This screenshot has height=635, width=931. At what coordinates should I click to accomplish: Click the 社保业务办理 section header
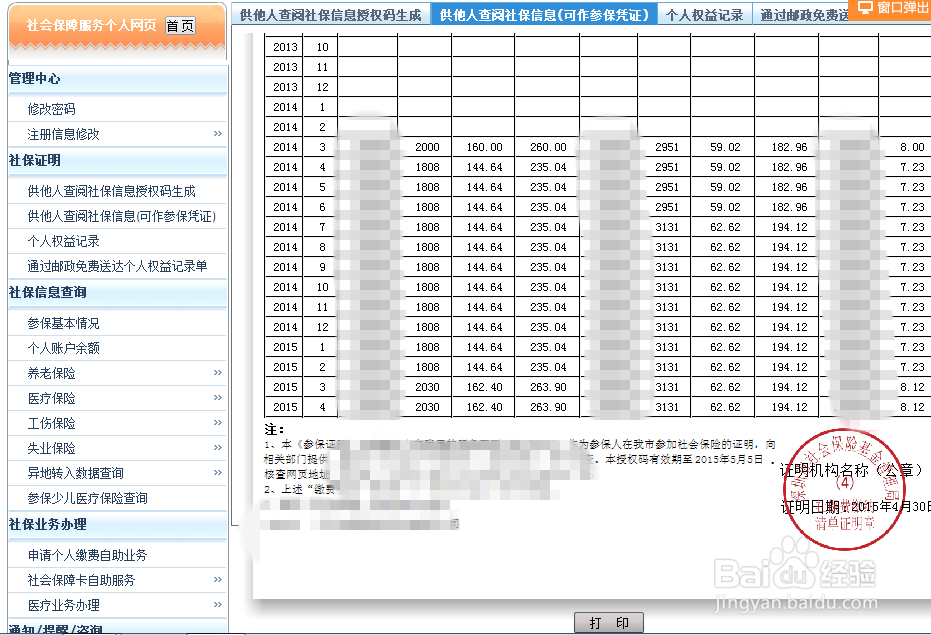[x=48, y=525]
